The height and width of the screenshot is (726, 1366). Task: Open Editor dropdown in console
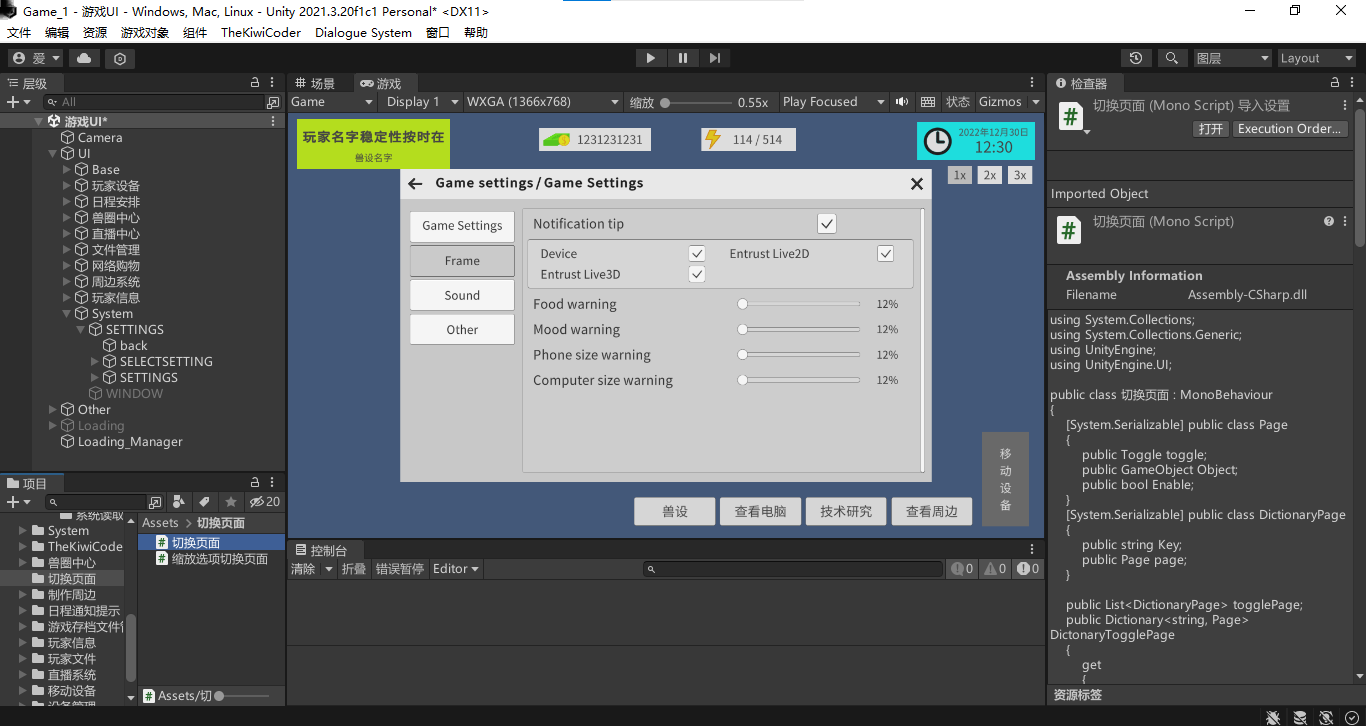pos(455,568)
